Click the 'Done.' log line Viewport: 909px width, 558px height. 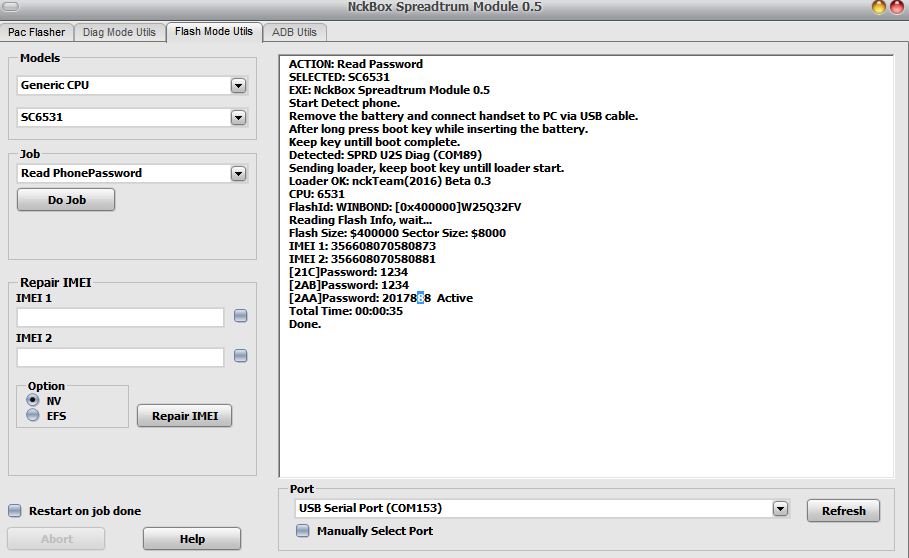pos(305,324)
